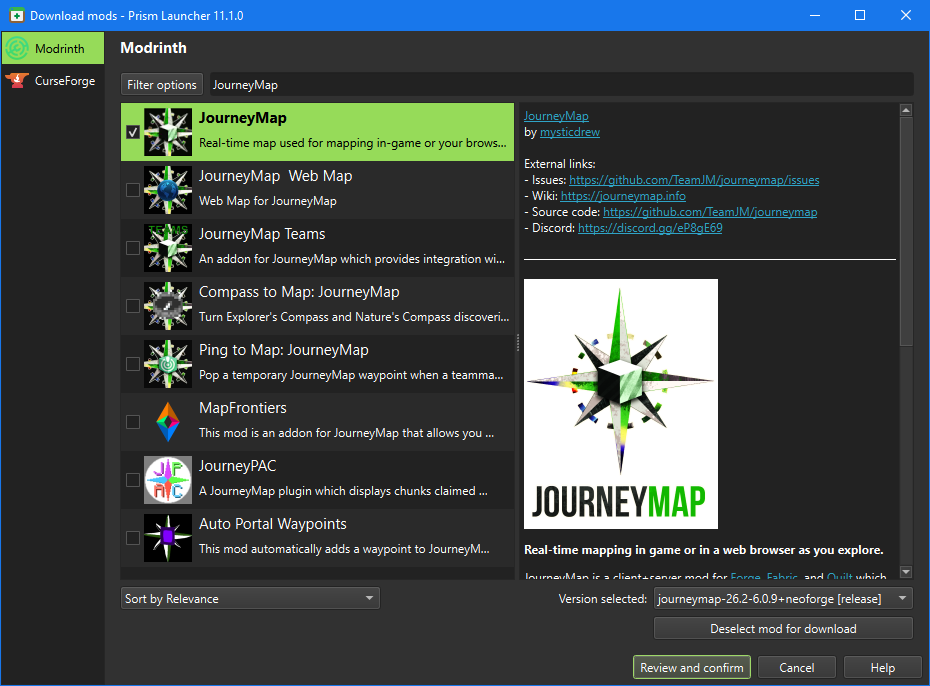930x686 pixels.
Task: Open the Source code GitHub link
Action: tap(710, 212)
